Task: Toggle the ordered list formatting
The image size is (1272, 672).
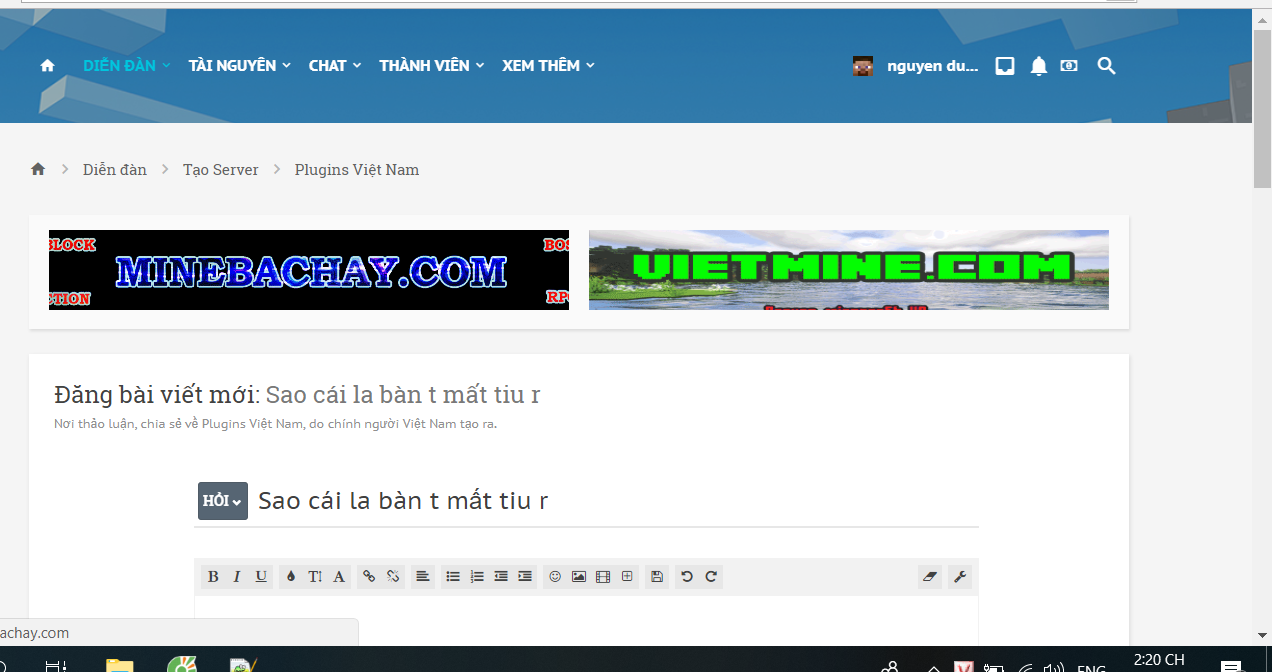Action: pyautogui.click(x=477, y=576)
